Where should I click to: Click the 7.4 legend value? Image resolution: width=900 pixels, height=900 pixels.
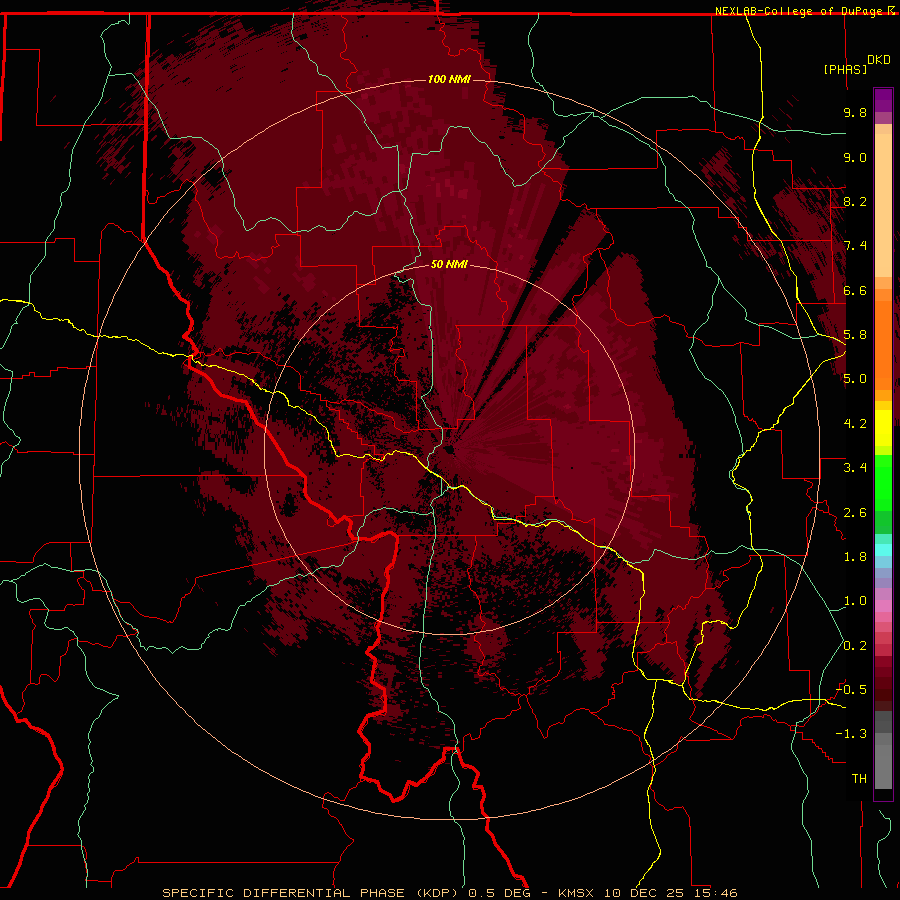(x=855, y=246)
